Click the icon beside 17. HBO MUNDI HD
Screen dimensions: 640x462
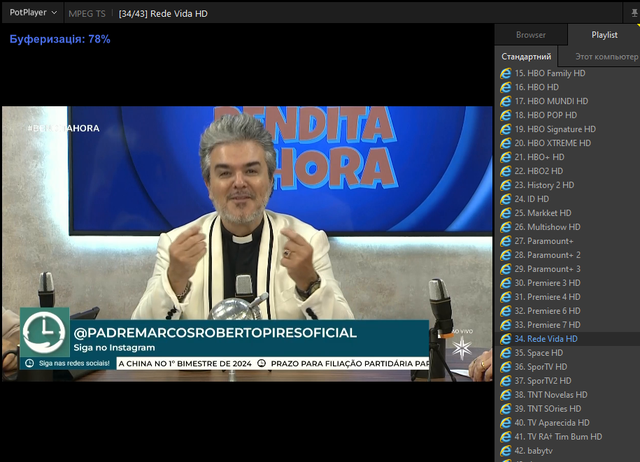click(x=505, y=101)
